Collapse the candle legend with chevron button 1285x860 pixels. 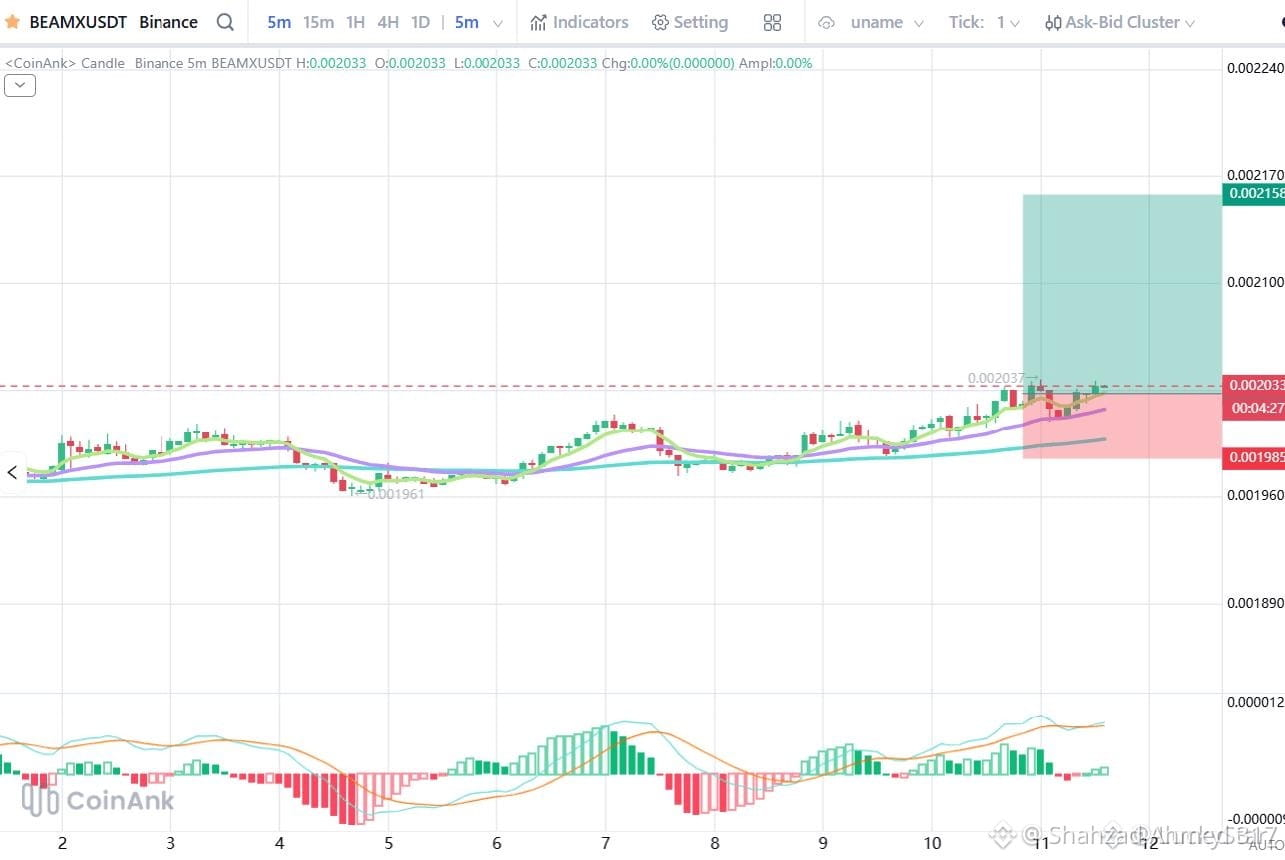(20, 85)
